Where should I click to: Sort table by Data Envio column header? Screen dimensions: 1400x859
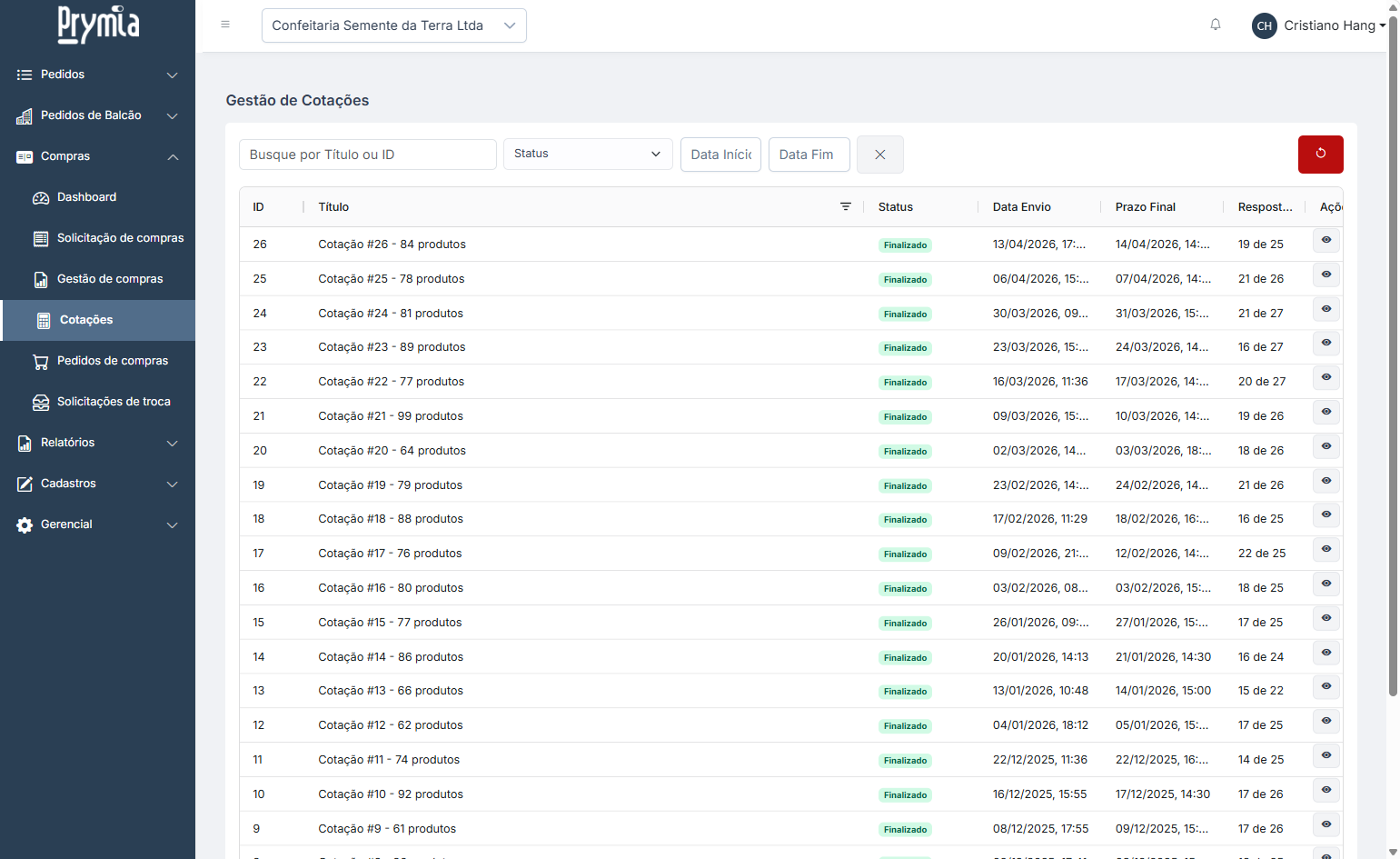tap(1021, 207)
